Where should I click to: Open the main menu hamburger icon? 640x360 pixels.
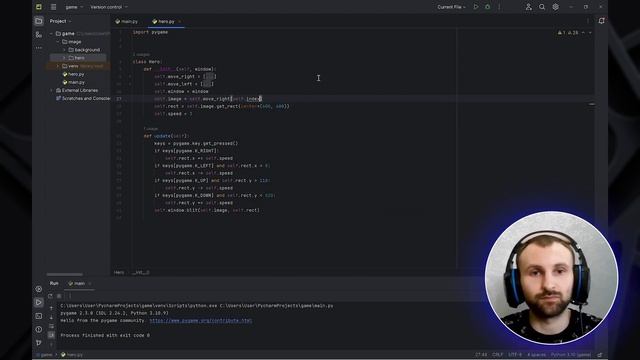[53, 7]
